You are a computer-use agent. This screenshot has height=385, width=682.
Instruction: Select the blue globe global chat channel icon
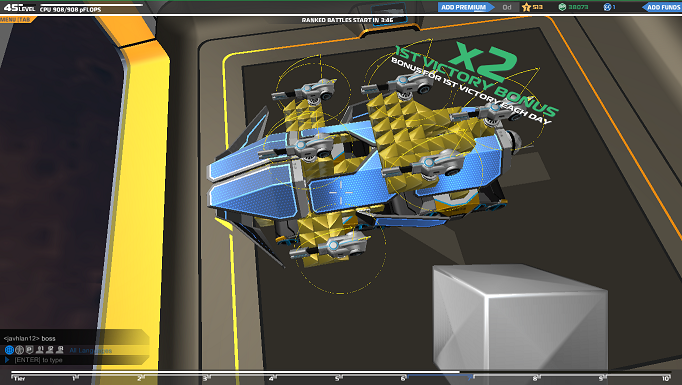tap(9, 350)
